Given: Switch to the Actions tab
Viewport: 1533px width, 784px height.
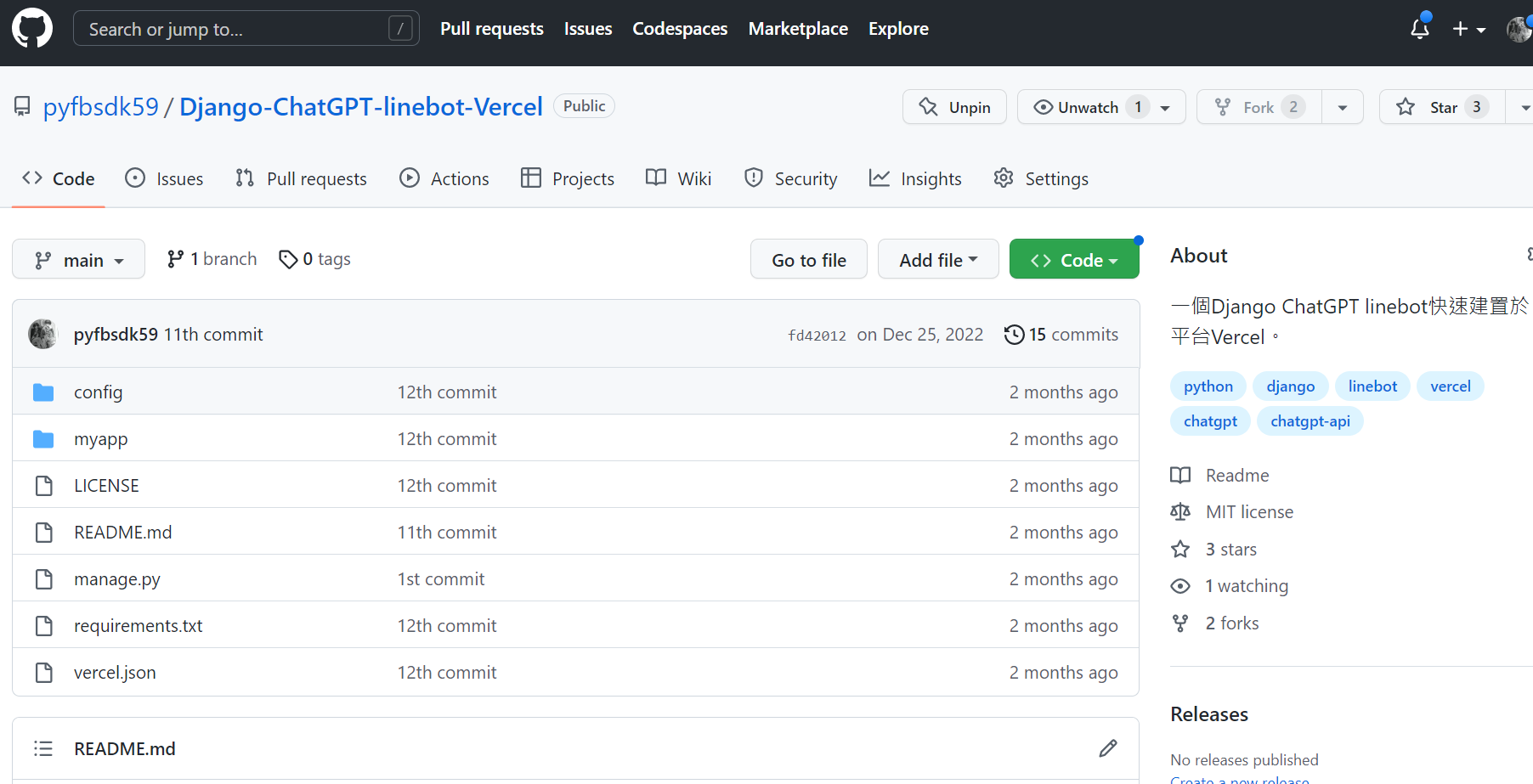Looking at the screenshot, I should click(444, 178).
